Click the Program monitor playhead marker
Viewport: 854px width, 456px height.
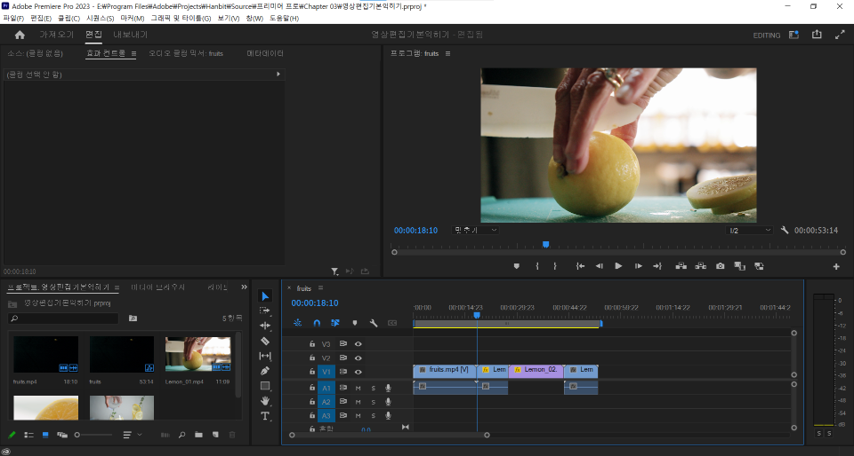545,245
